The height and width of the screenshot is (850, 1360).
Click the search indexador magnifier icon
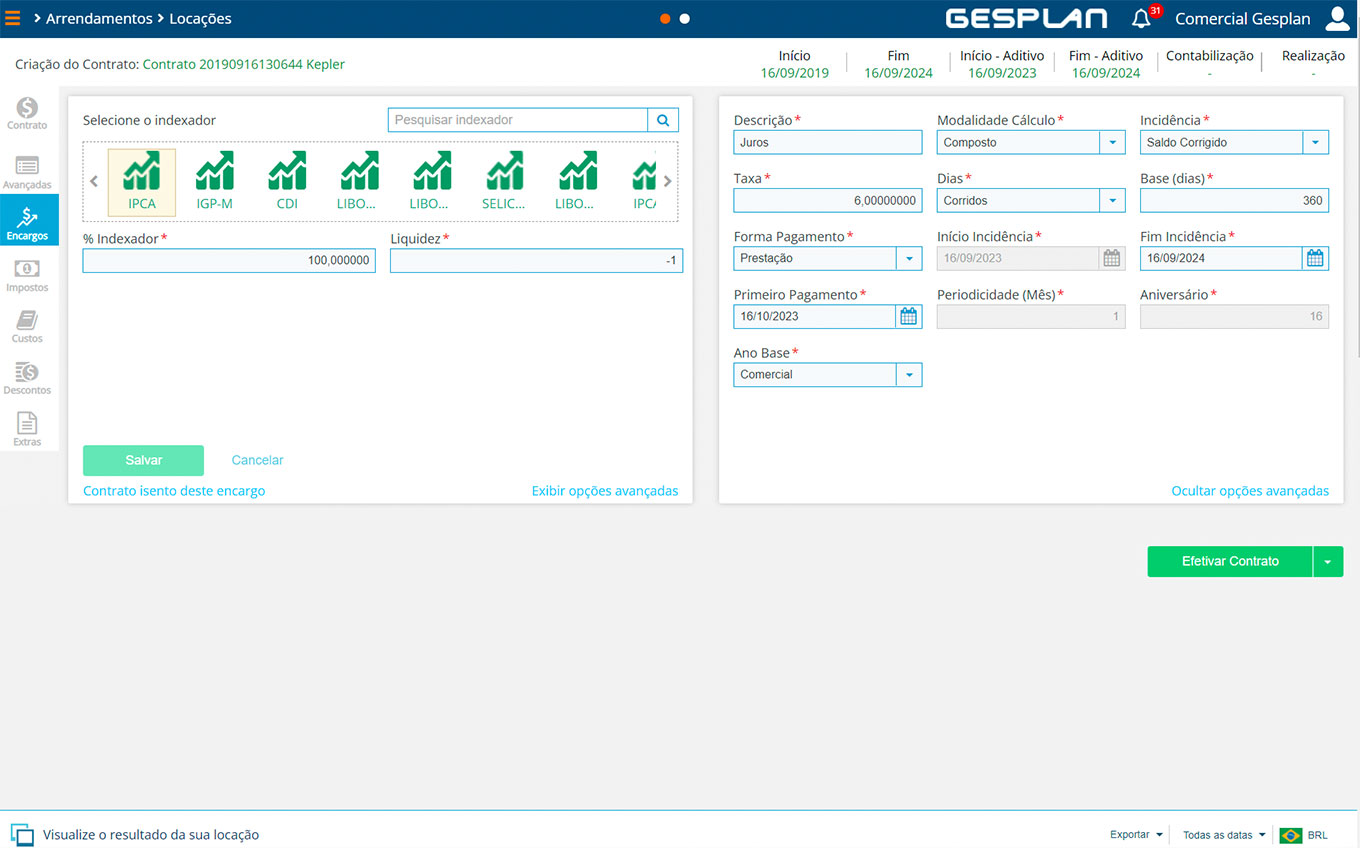[663, 120]
